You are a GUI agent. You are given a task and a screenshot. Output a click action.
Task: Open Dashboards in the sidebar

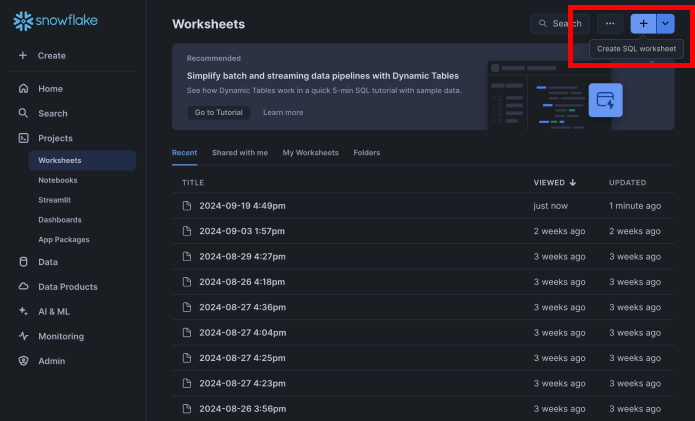coord(60,219)
